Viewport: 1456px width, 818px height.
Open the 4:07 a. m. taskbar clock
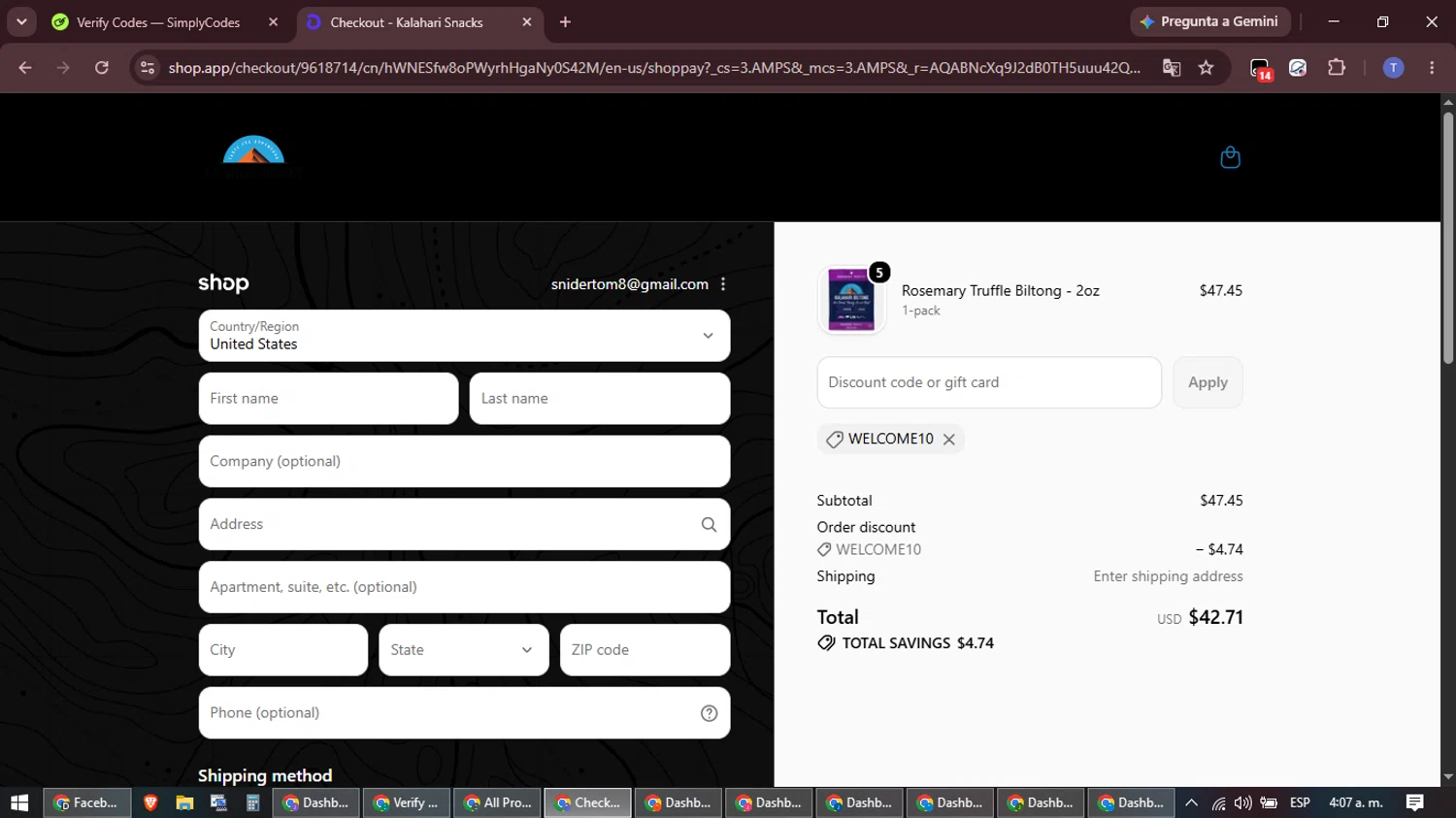tap(1356, 803)
